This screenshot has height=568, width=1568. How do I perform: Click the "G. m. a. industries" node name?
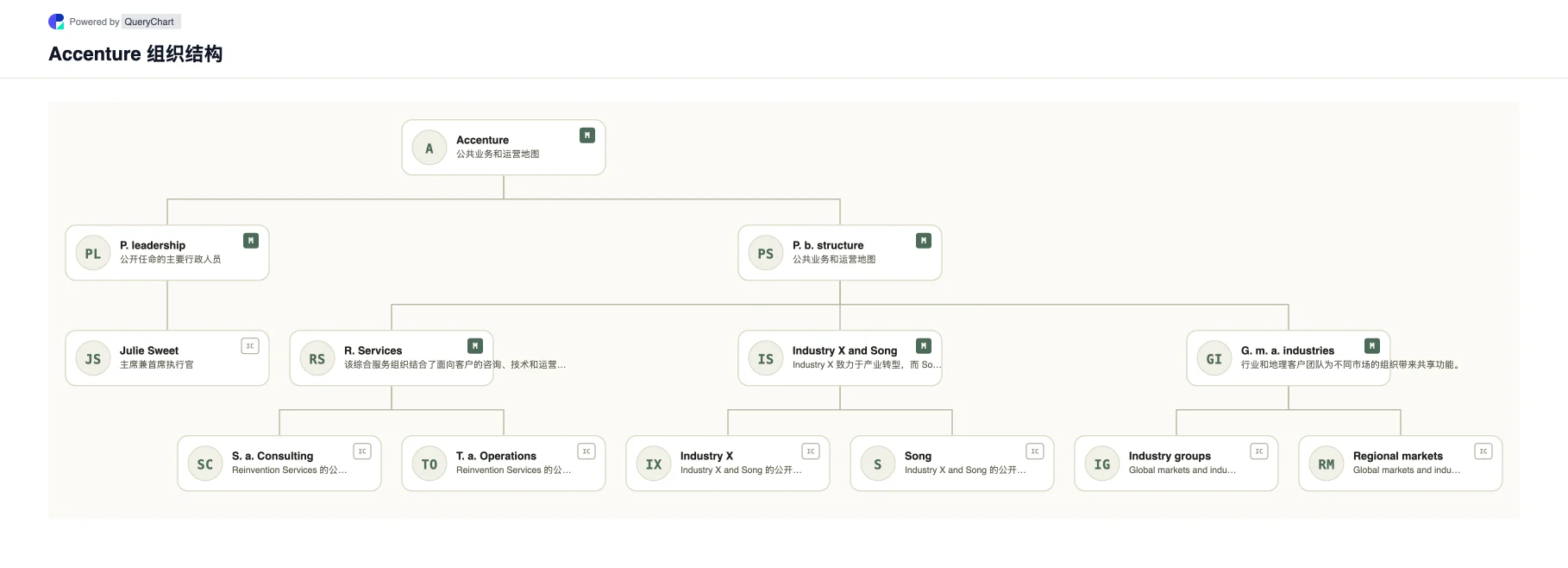1288,350
